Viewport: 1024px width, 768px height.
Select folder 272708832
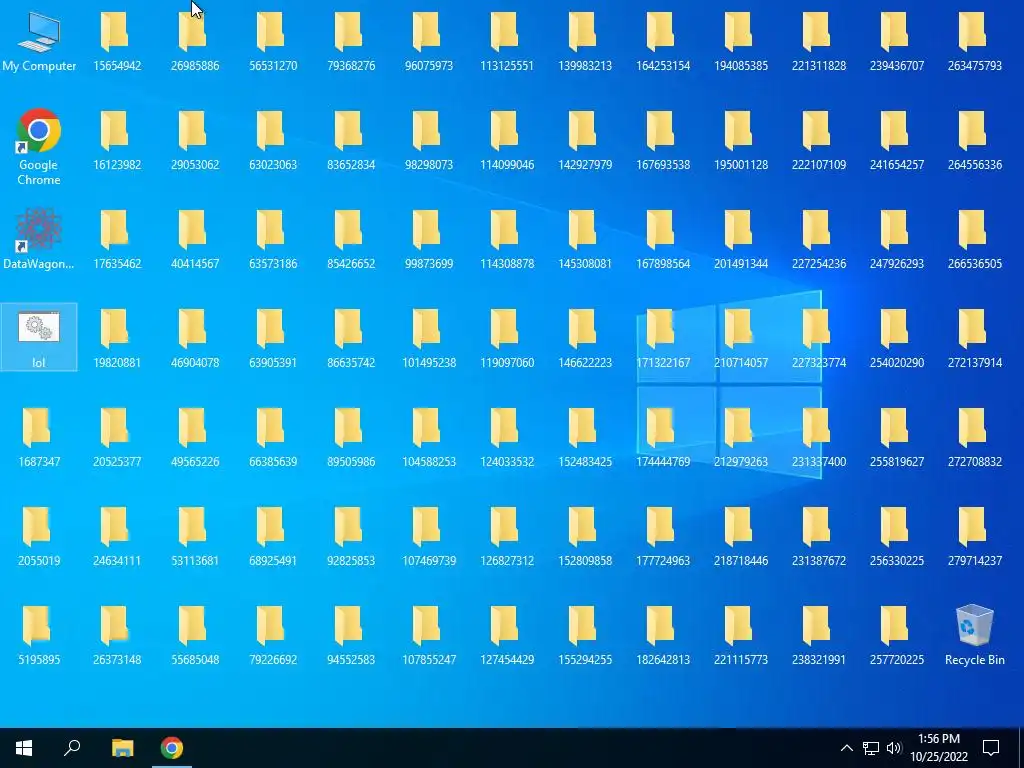[x=975, y=436]
